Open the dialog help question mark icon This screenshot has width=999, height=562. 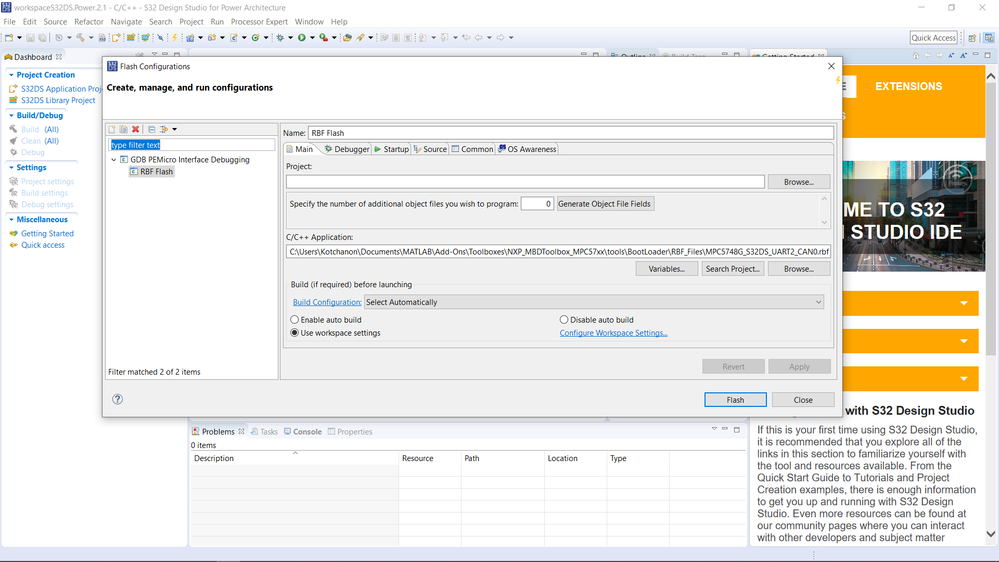pos(117,399)
